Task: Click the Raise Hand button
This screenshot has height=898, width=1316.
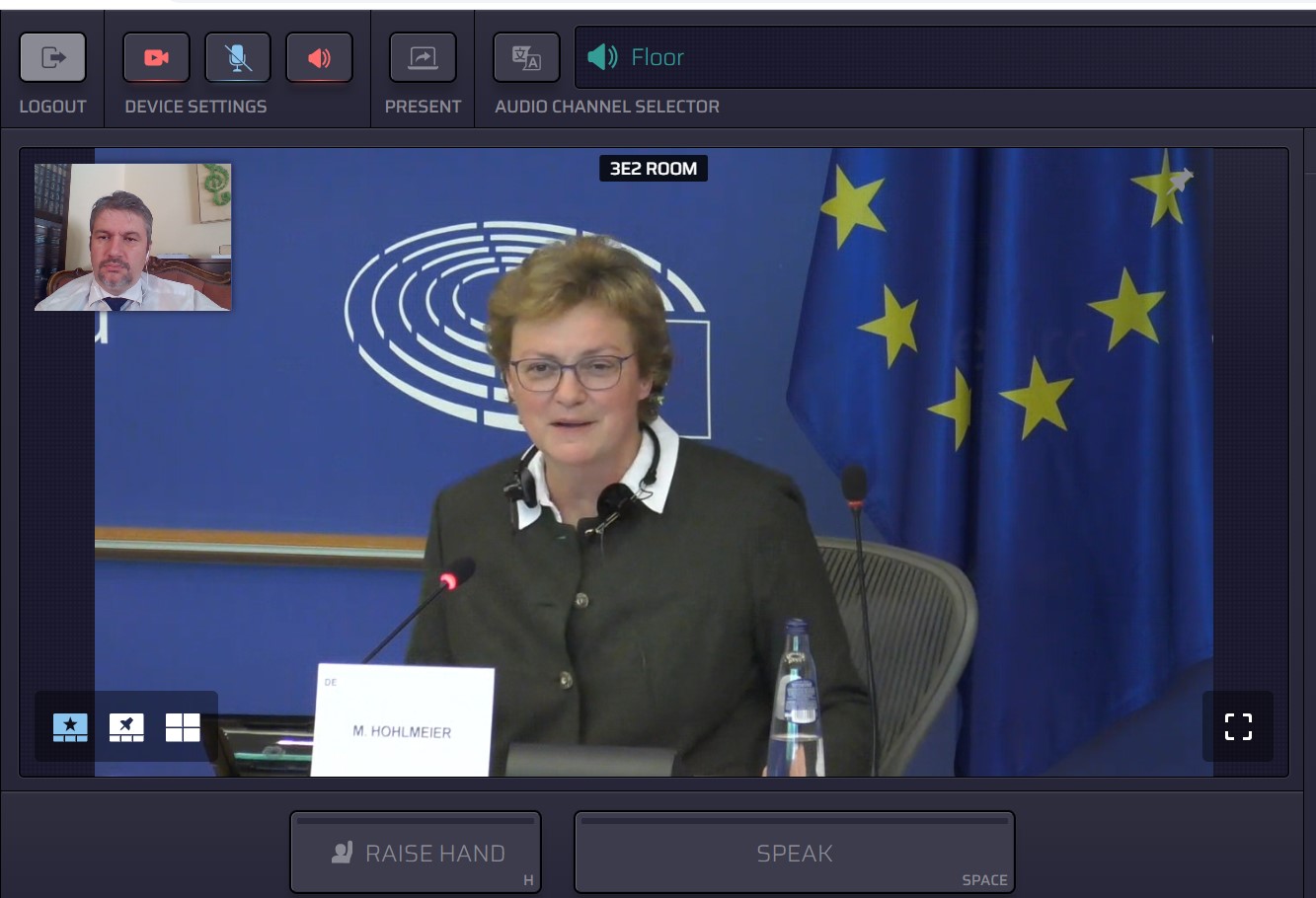Action: point(416,853)
